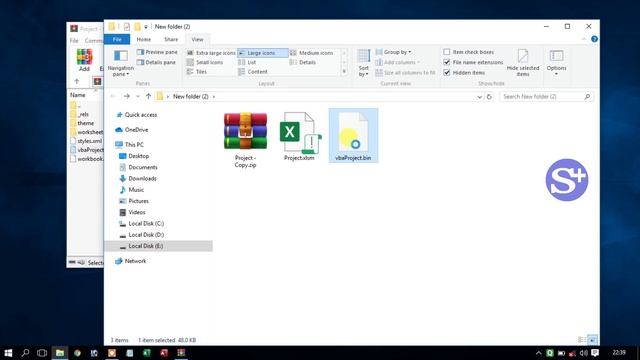Select the vbaProject.bin file
Image resolution: width=640 pixels, height=360 pixels.
tap(353, 136)
